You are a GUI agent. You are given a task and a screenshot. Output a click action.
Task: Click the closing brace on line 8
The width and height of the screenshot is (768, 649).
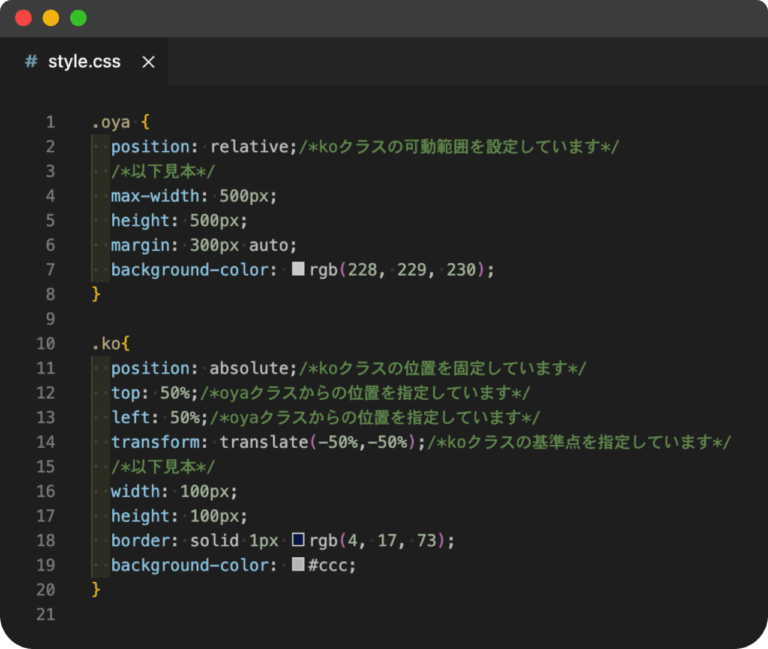[x=96, y=294]
